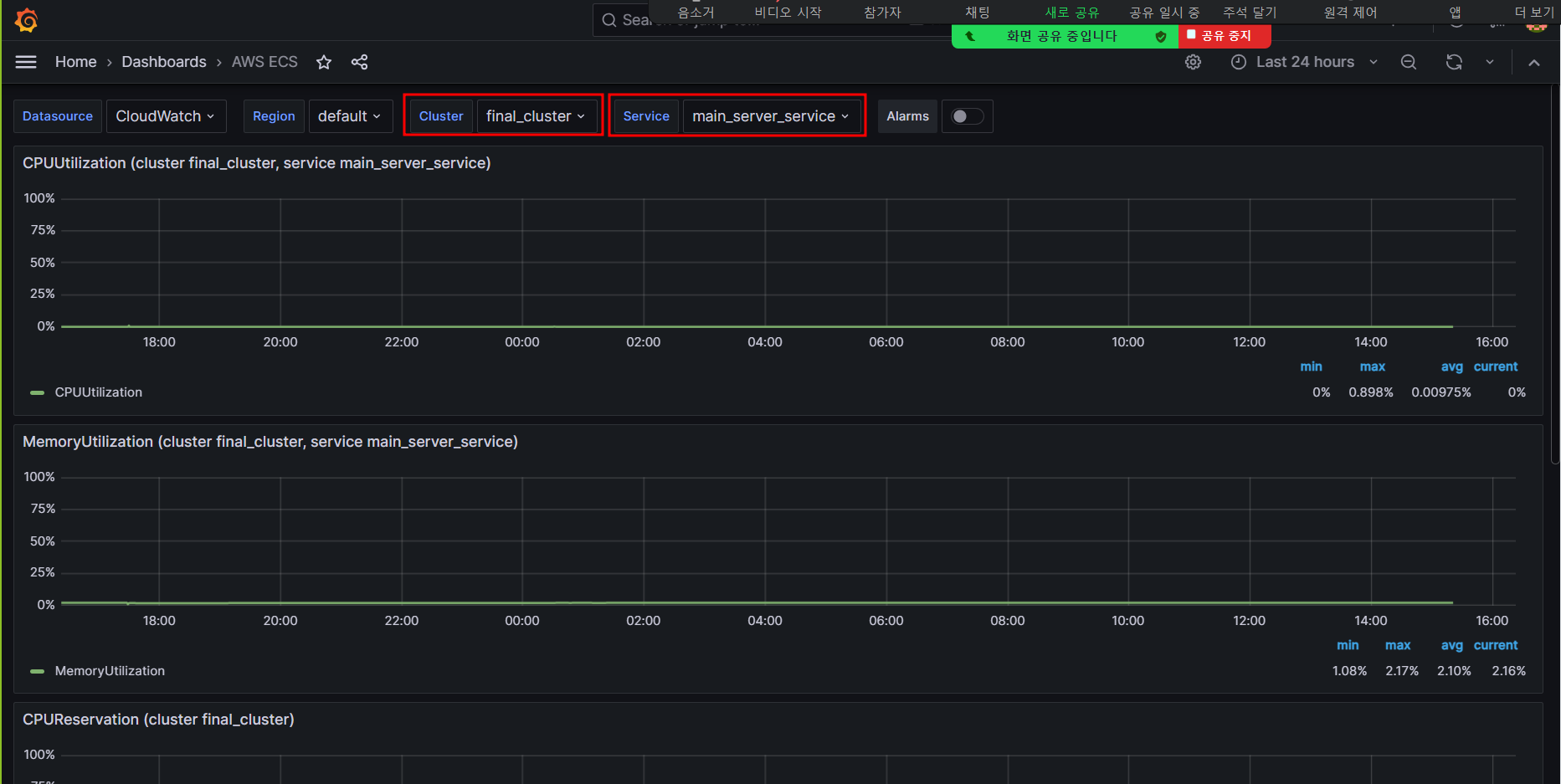1561x784 pixels.
Task: Open the CloudWatch datasource dropdown
Action: [x=166, y=116]
